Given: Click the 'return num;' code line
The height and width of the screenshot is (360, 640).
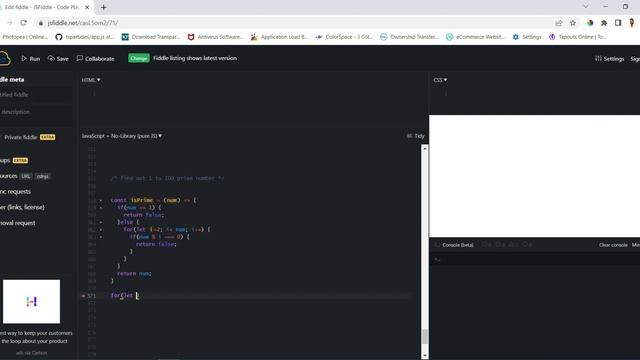Looking at the screenshot, I should pyautogui.click(x=134, y=273).
